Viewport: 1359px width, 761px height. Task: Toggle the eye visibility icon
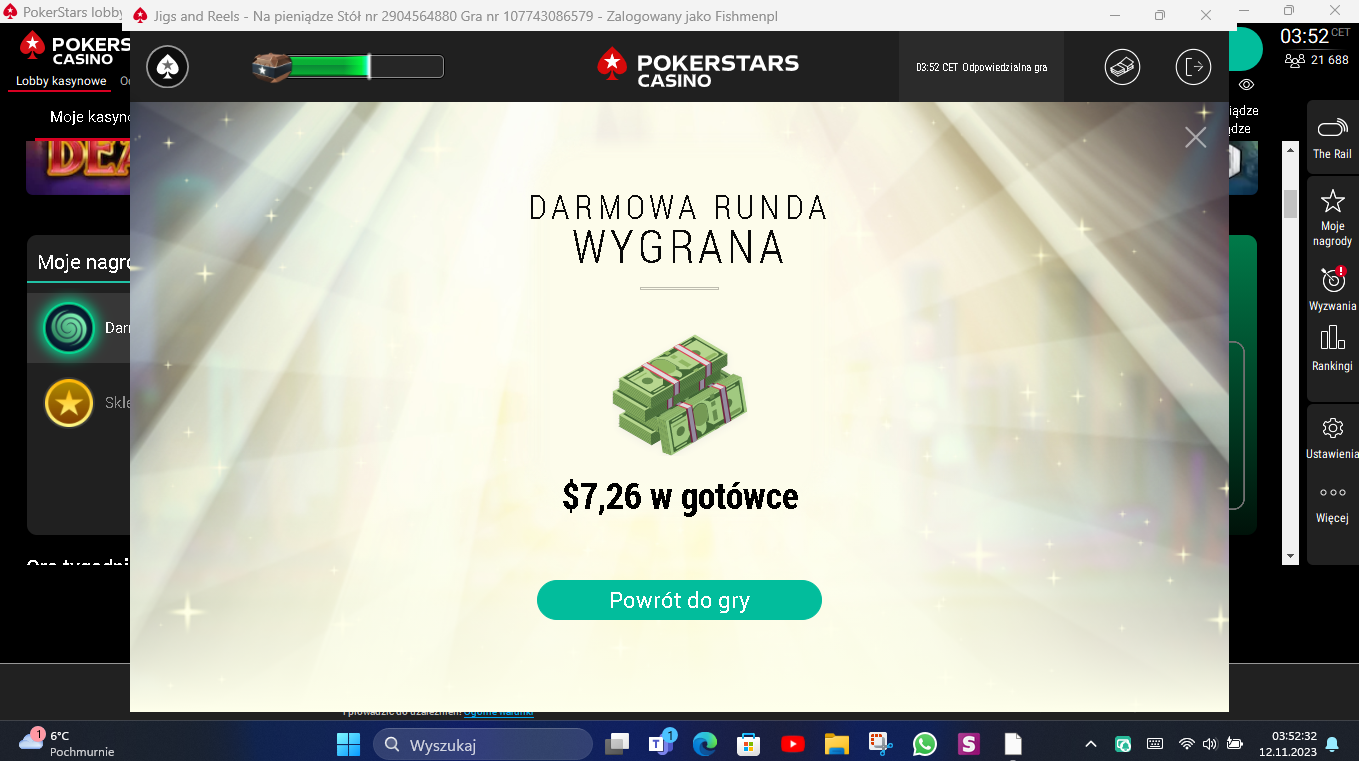(1246, 85)
